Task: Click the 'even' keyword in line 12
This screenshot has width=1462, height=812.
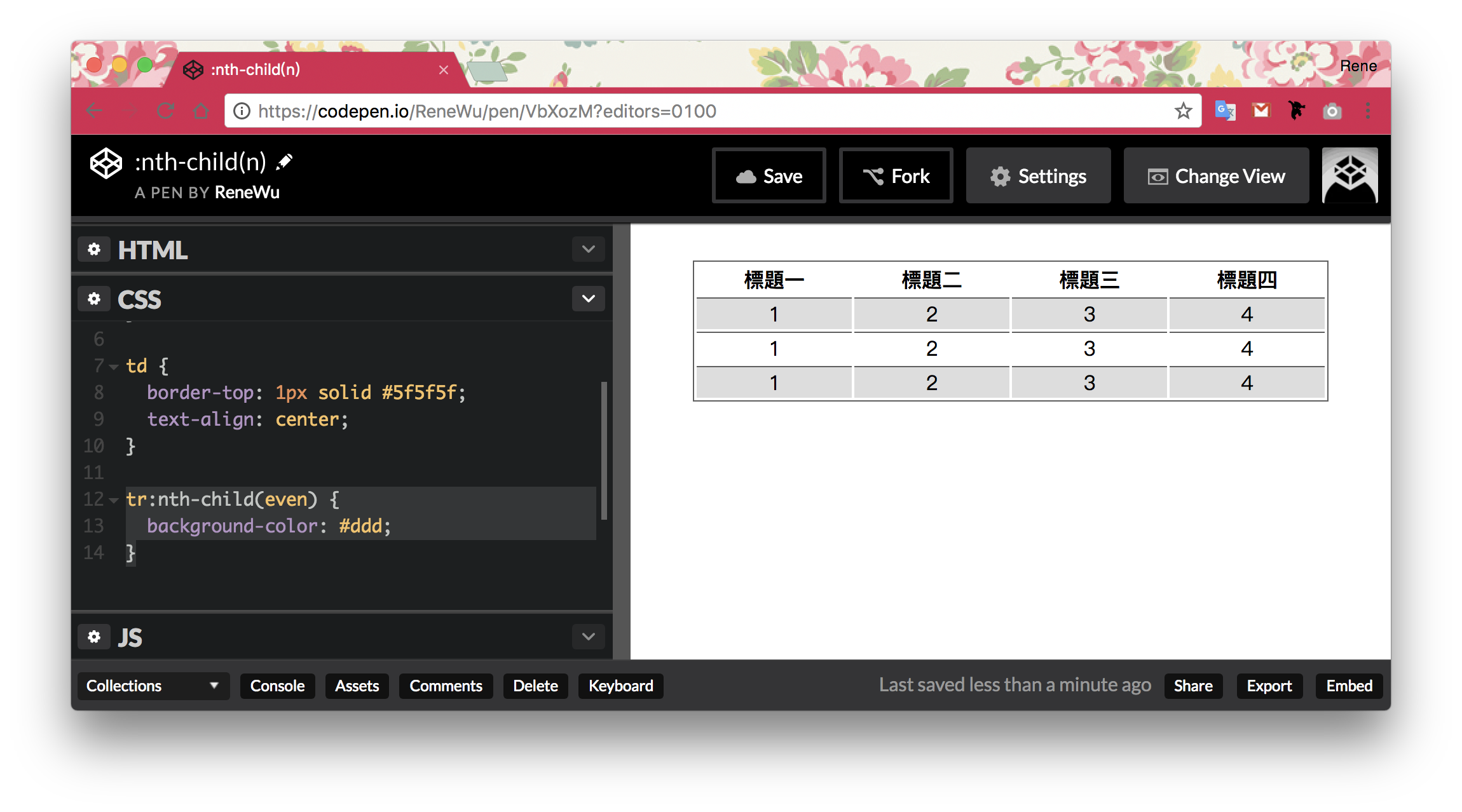Action: (x=286, y=499)
